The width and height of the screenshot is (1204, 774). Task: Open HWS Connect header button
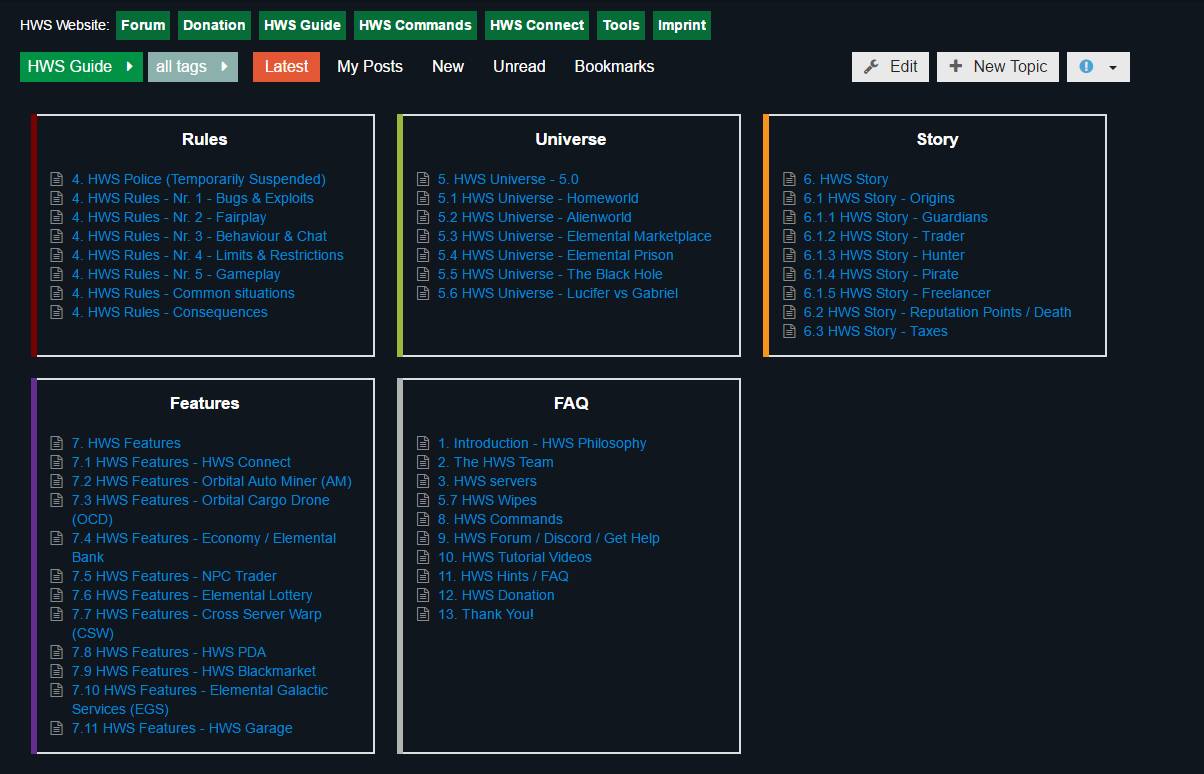coord(537,25)
